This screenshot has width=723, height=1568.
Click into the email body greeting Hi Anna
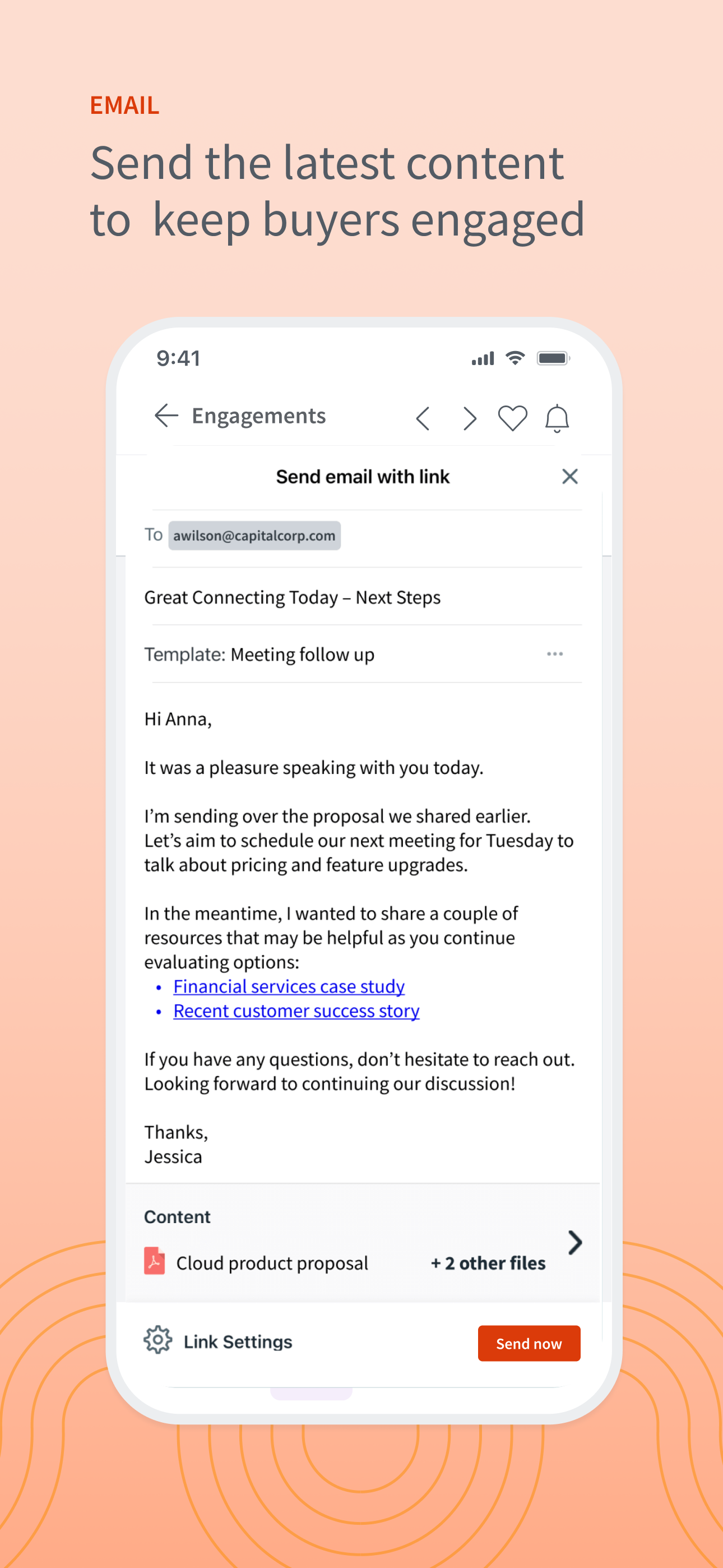(x=178, y=719)
